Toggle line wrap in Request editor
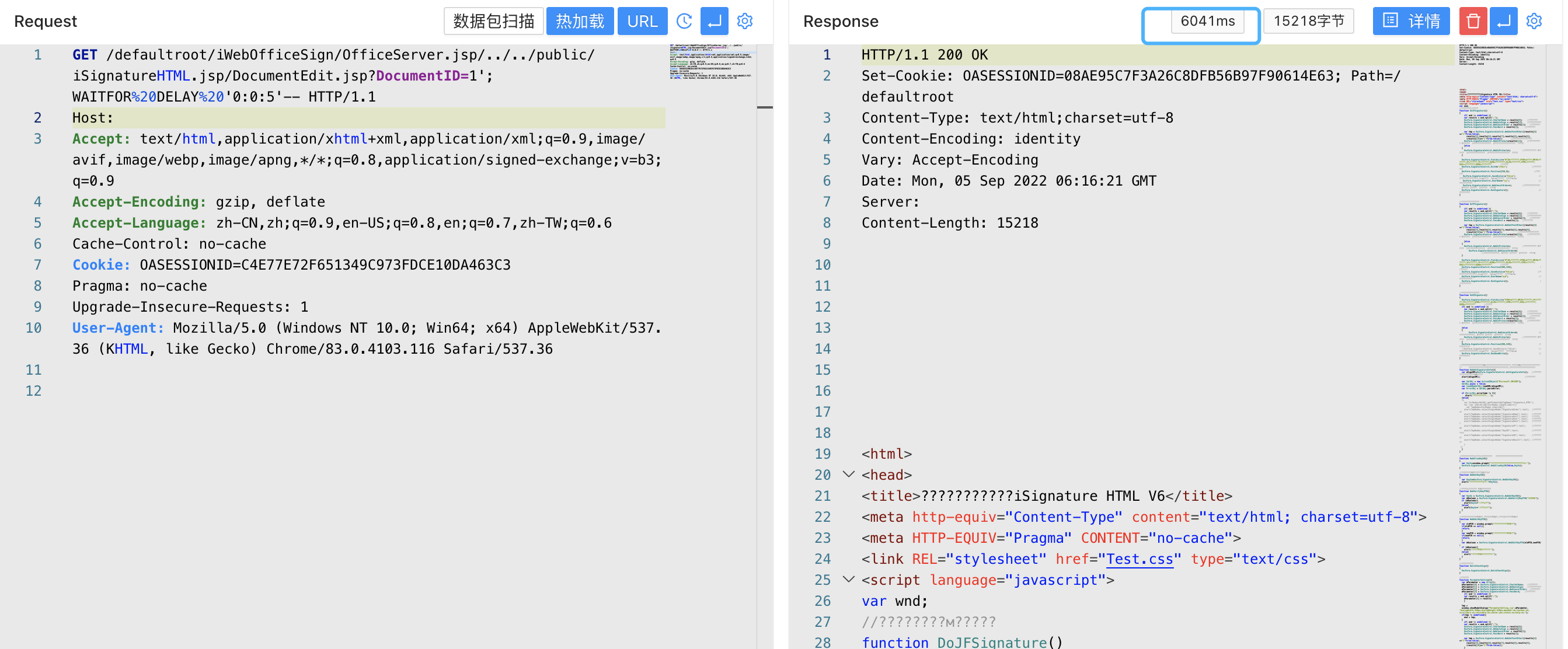The height and width of the screenshot is (649, 1568). [714, 22]
